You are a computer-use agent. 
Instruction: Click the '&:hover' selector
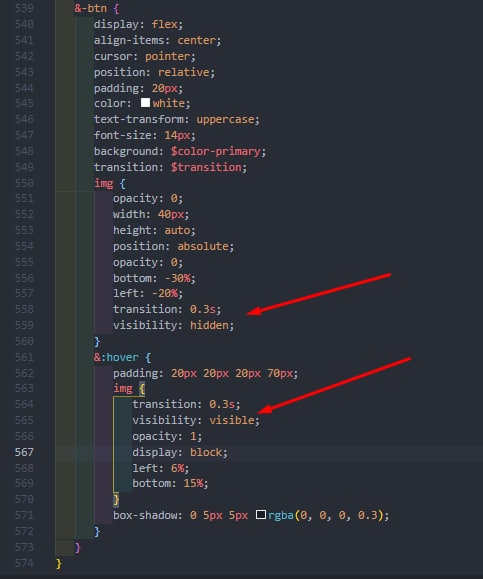click(x=116, y=357)
